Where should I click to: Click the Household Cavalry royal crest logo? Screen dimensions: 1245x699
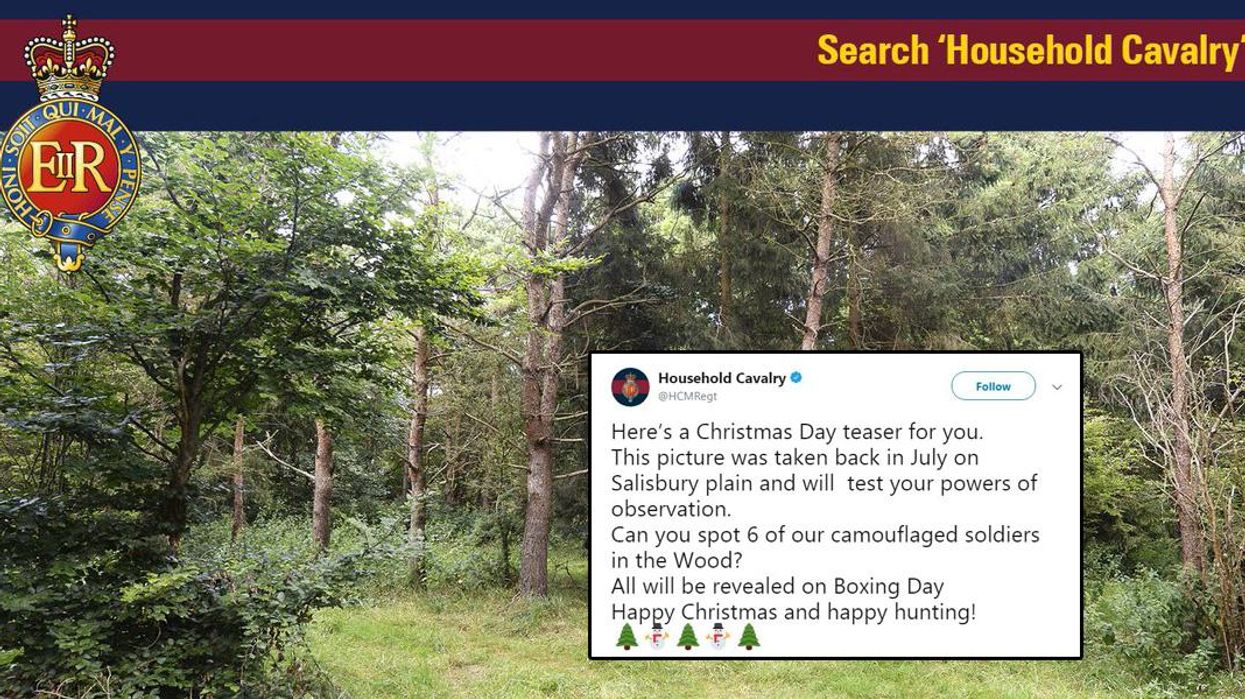(69, 143)
